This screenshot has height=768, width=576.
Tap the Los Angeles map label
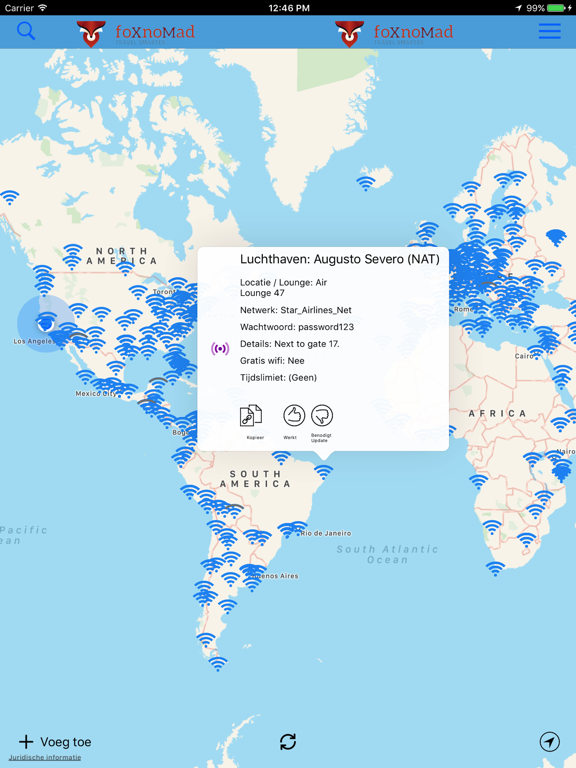coord(33,341)
